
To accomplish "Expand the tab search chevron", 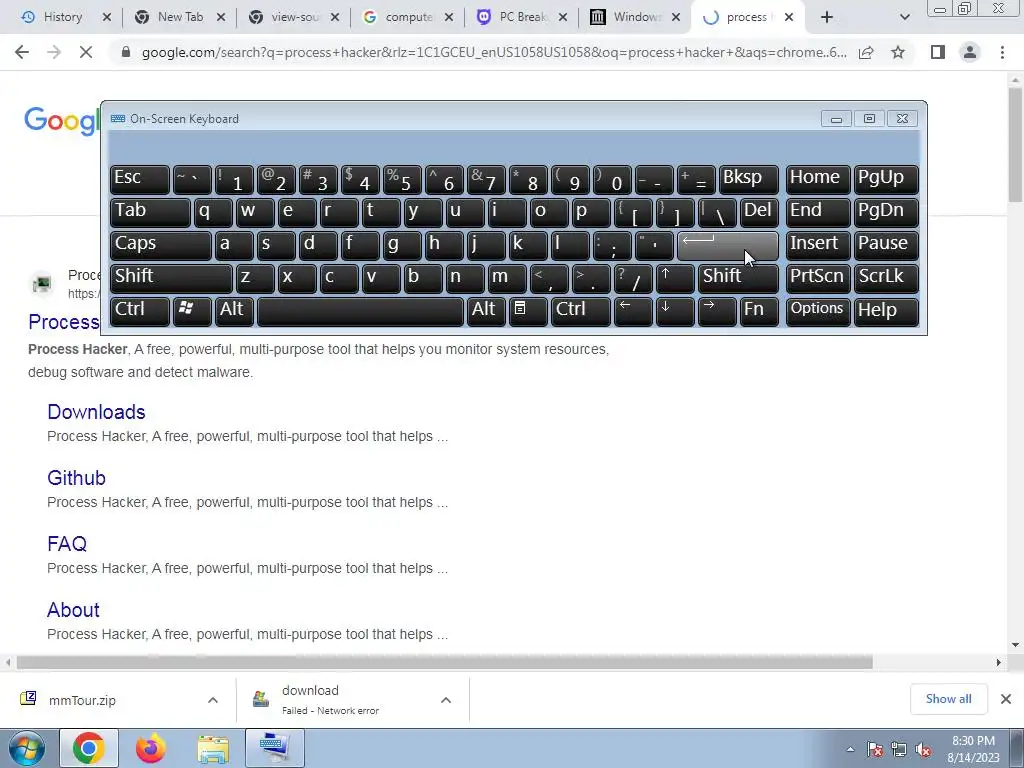I will [x=904, y=17].
